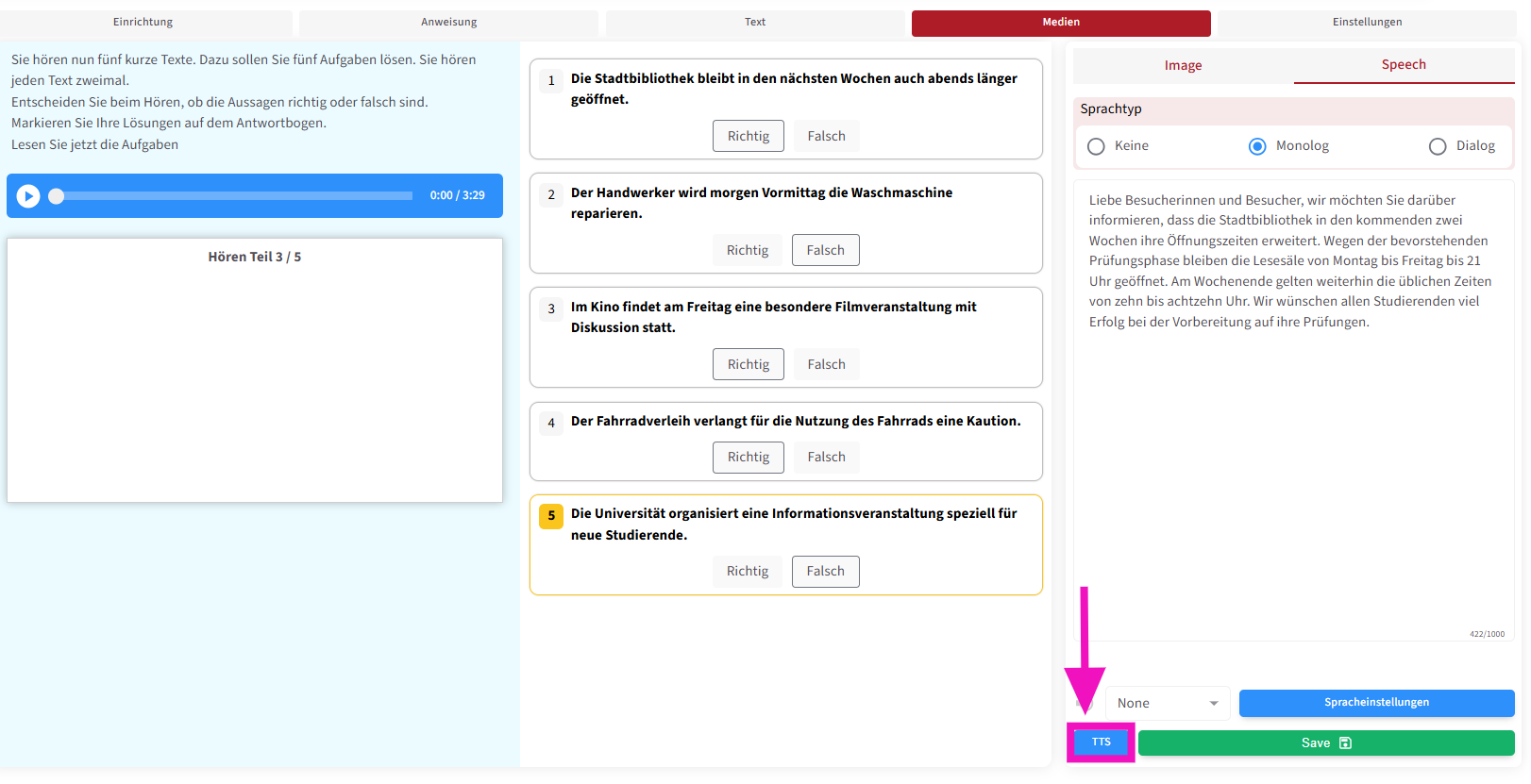Select question number 5 badge
The width and height of the screenshot is (1531, 784).
click(x=551, y=516)
